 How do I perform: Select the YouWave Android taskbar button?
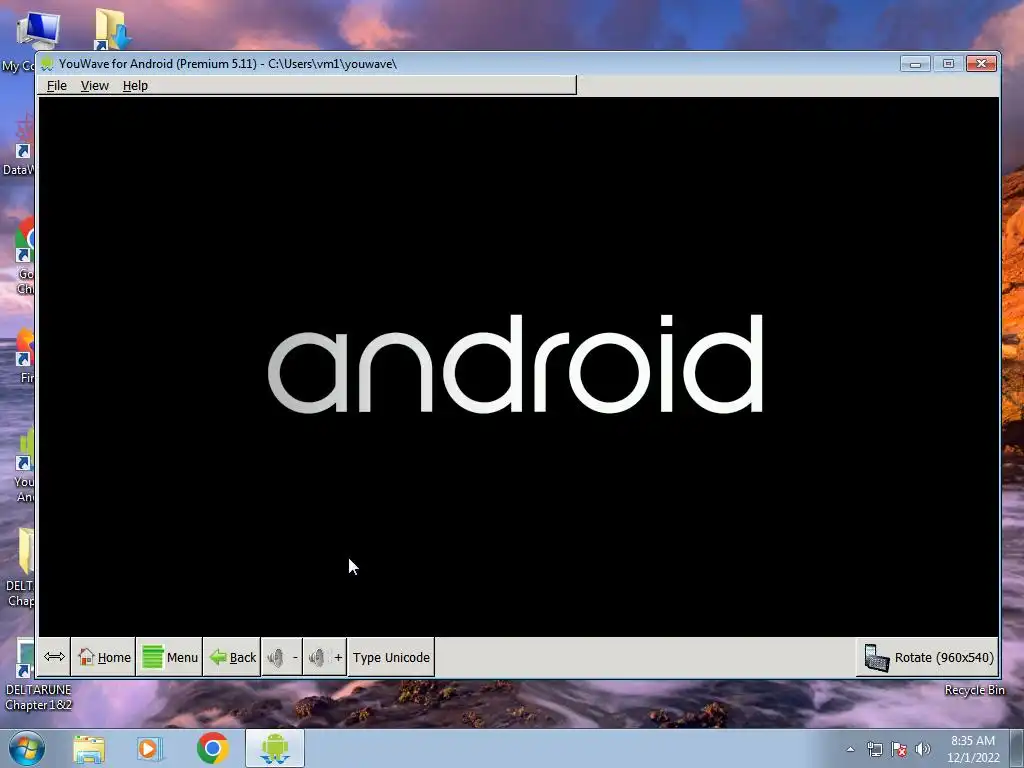pyautogui.click(x=275, y=748)
